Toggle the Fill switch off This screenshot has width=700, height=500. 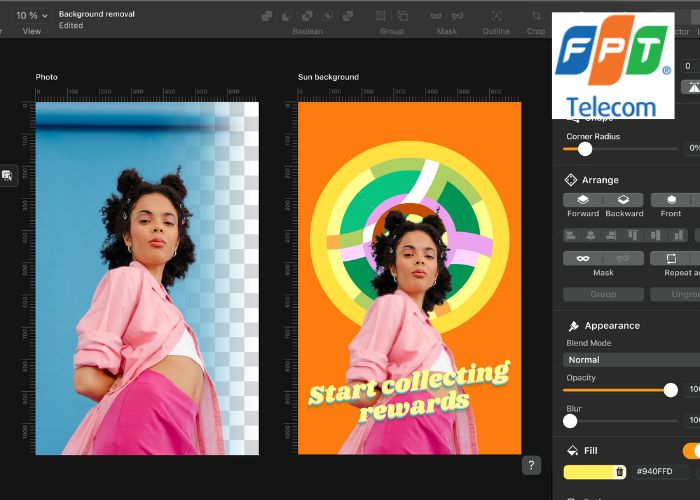(690, 451)
